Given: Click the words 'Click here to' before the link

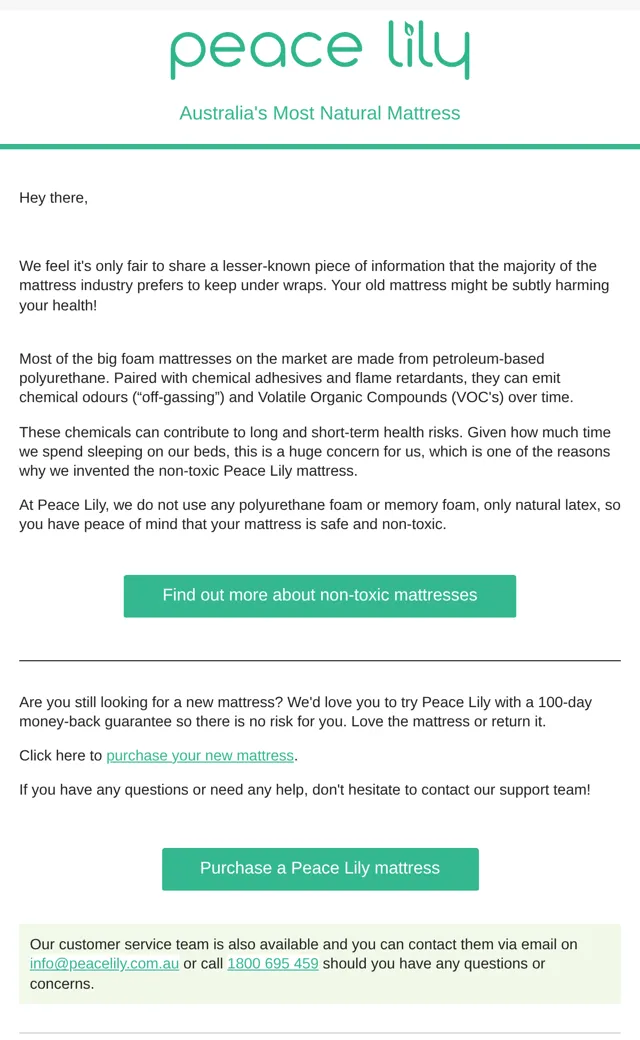Looking at the screenshot, I should [x=61, y=755].
